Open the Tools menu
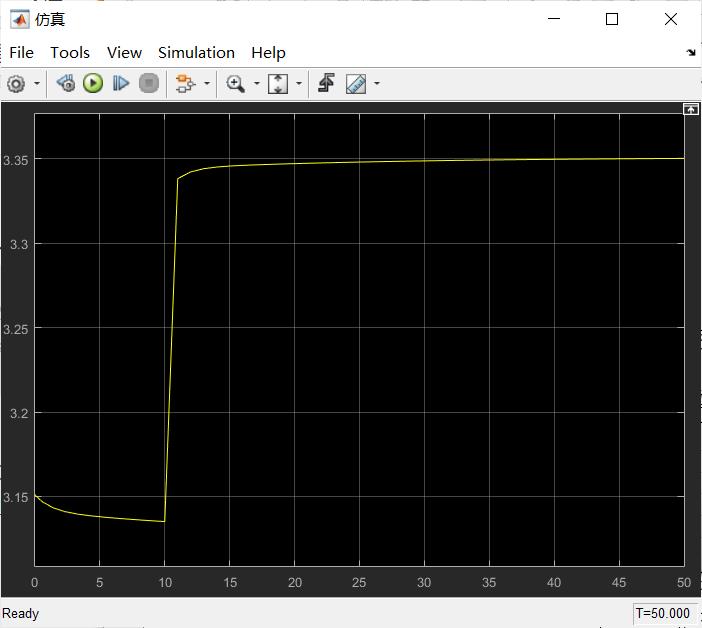702x628 pixels. point(70,53)
